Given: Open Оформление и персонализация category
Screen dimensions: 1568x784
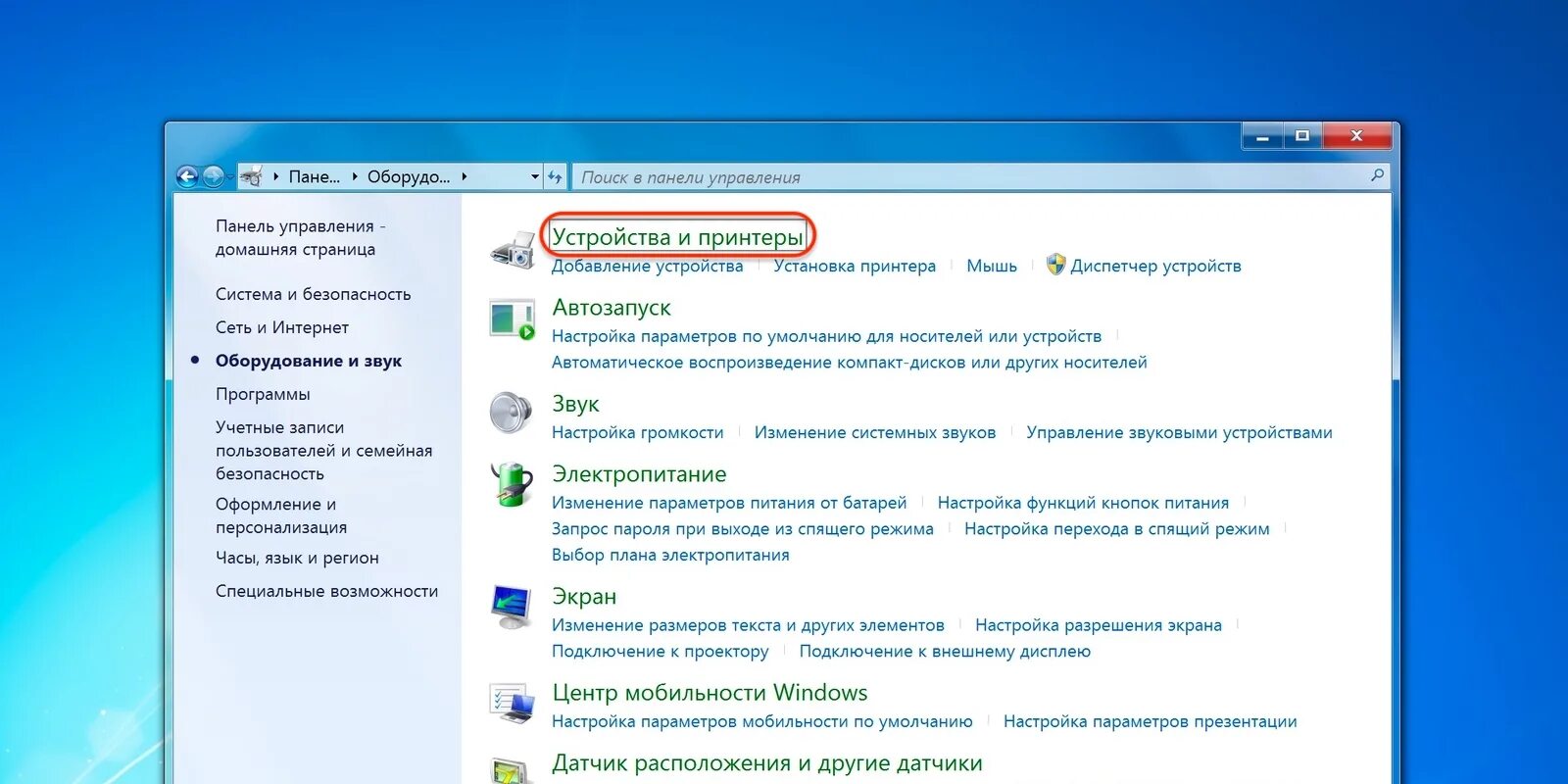Looking at the screenshot, I should coord(281,515).
